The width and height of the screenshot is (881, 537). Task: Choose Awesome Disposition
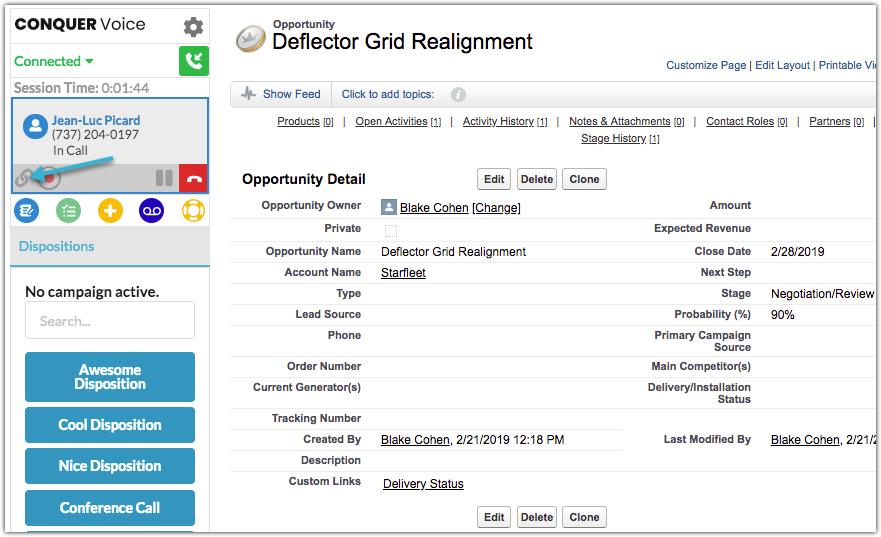[x=110, y=377]
